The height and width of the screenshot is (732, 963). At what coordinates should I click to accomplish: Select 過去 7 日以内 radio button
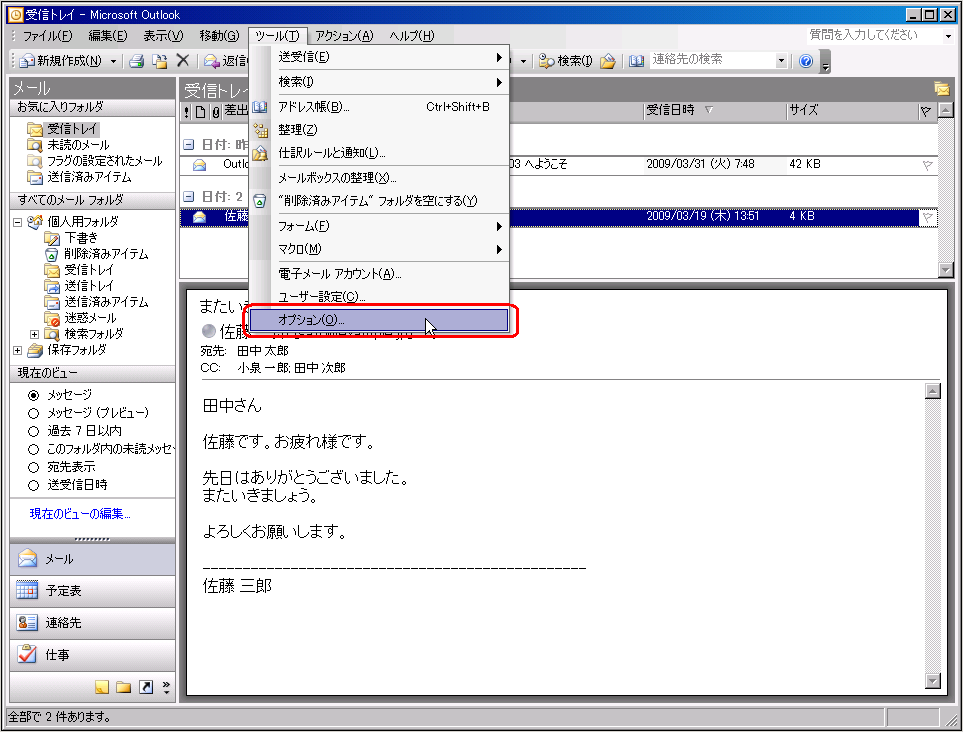(x=34, y=431)
